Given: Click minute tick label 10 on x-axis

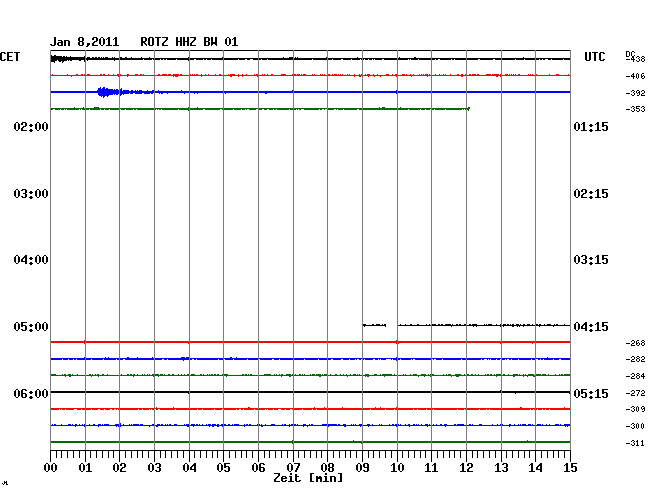Looking at the screenshot, I should 397,468.
